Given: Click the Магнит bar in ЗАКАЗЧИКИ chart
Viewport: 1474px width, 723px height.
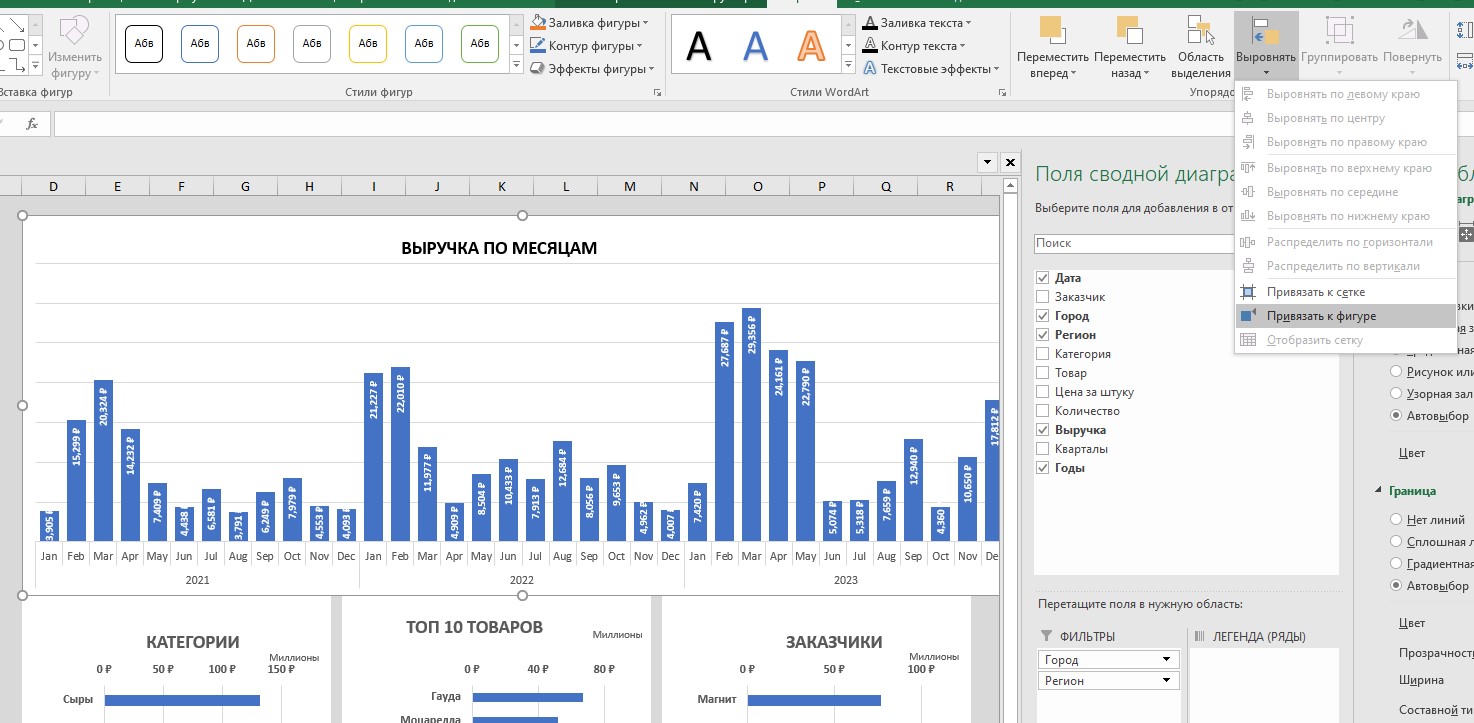Looking at the screenshot, I should 814,700.
